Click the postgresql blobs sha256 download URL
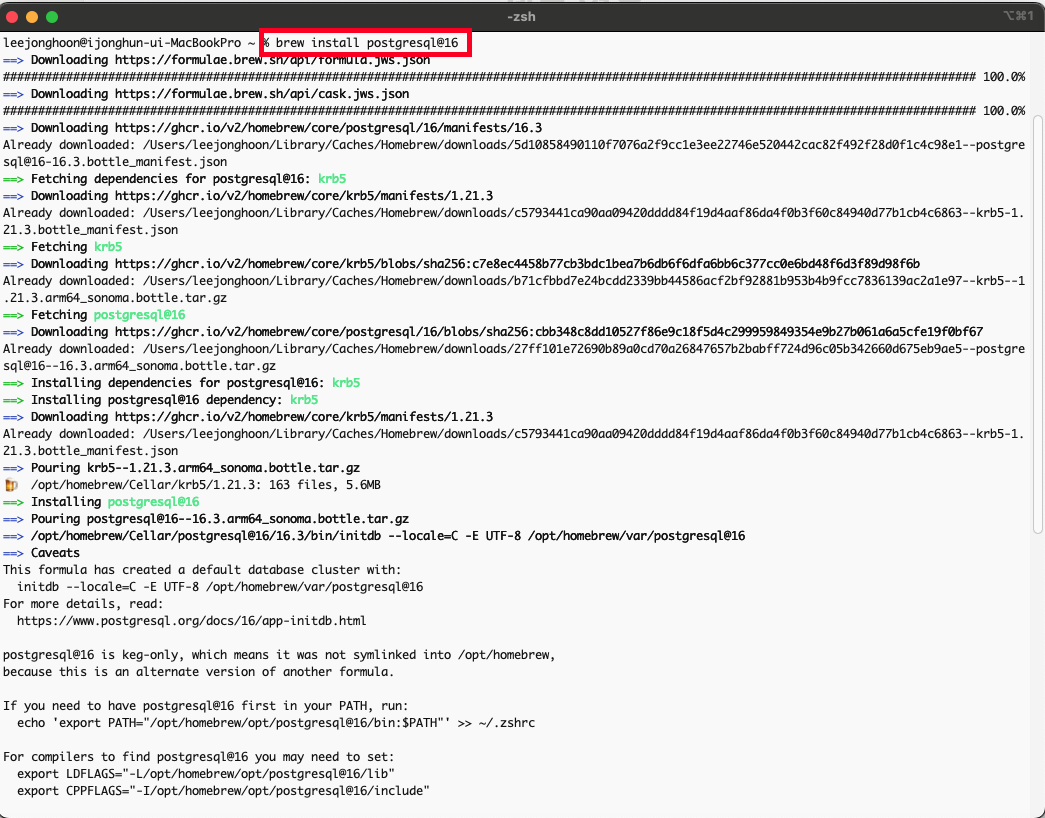Screen dimensions: 1045x818 [x=548, y=332]
